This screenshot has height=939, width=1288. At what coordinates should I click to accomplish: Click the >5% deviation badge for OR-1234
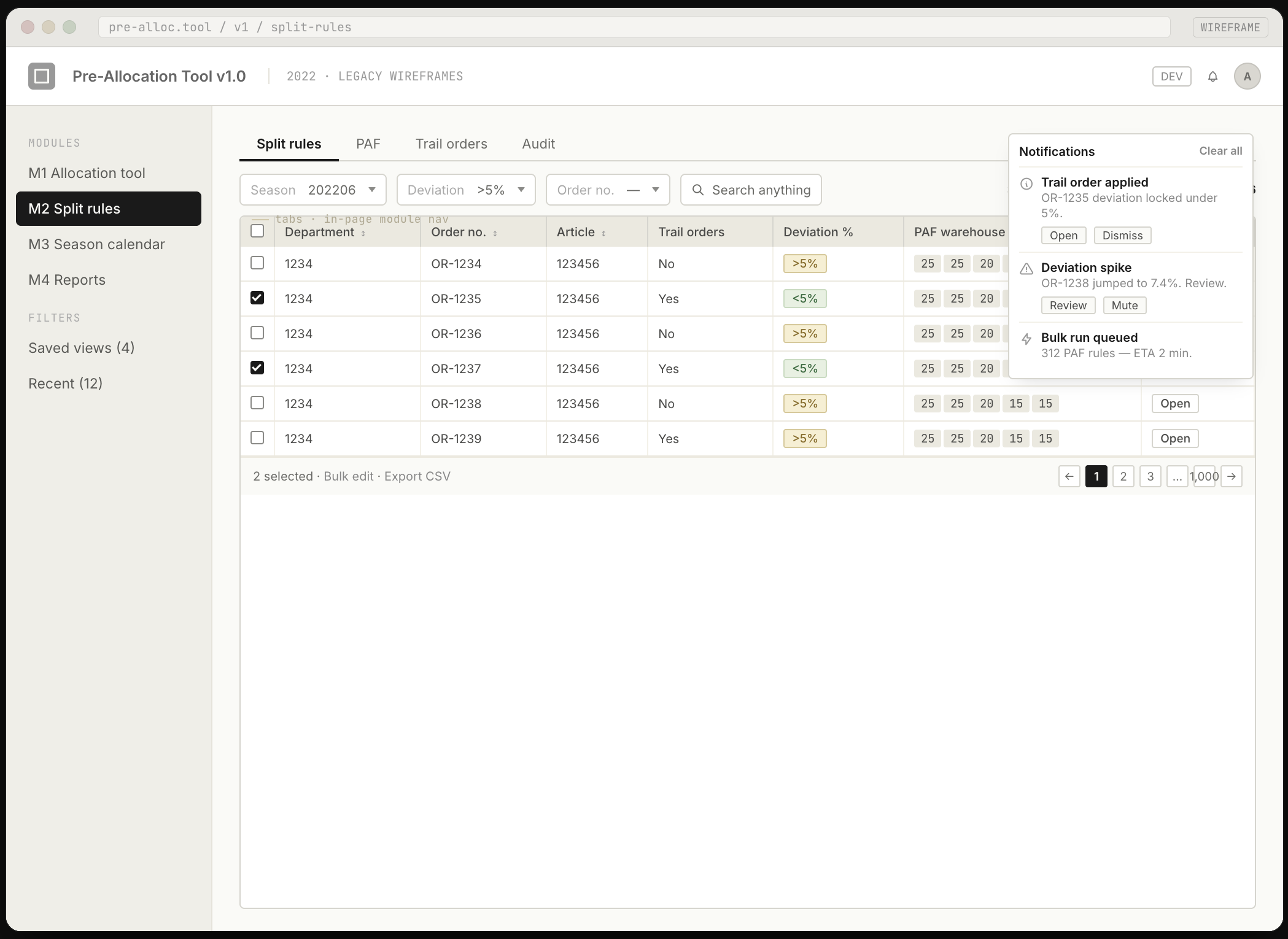805,264
